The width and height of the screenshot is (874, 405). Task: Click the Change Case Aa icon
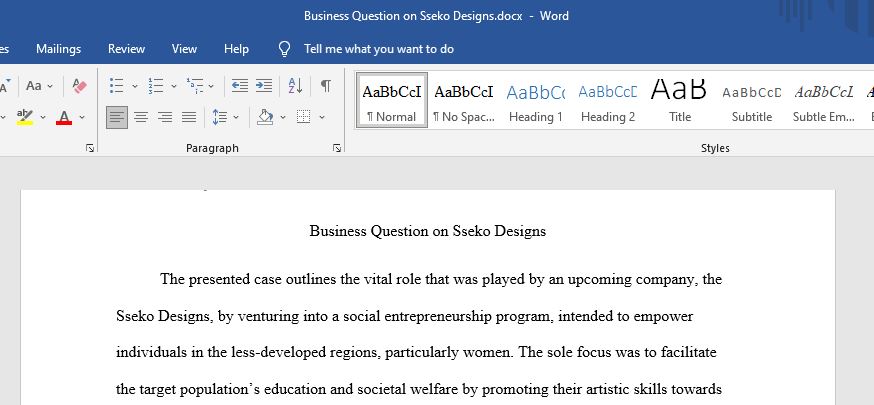[x=34, y=86]
